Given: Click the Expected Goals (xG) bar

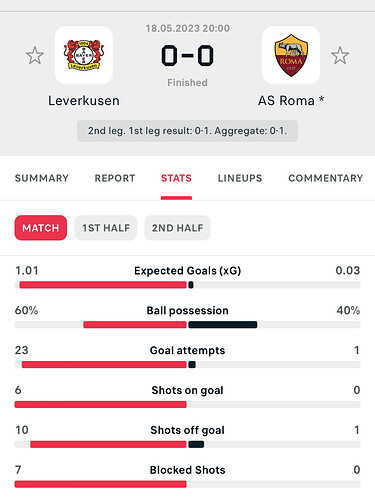Looking at the screenshot, I should (187, 285).
